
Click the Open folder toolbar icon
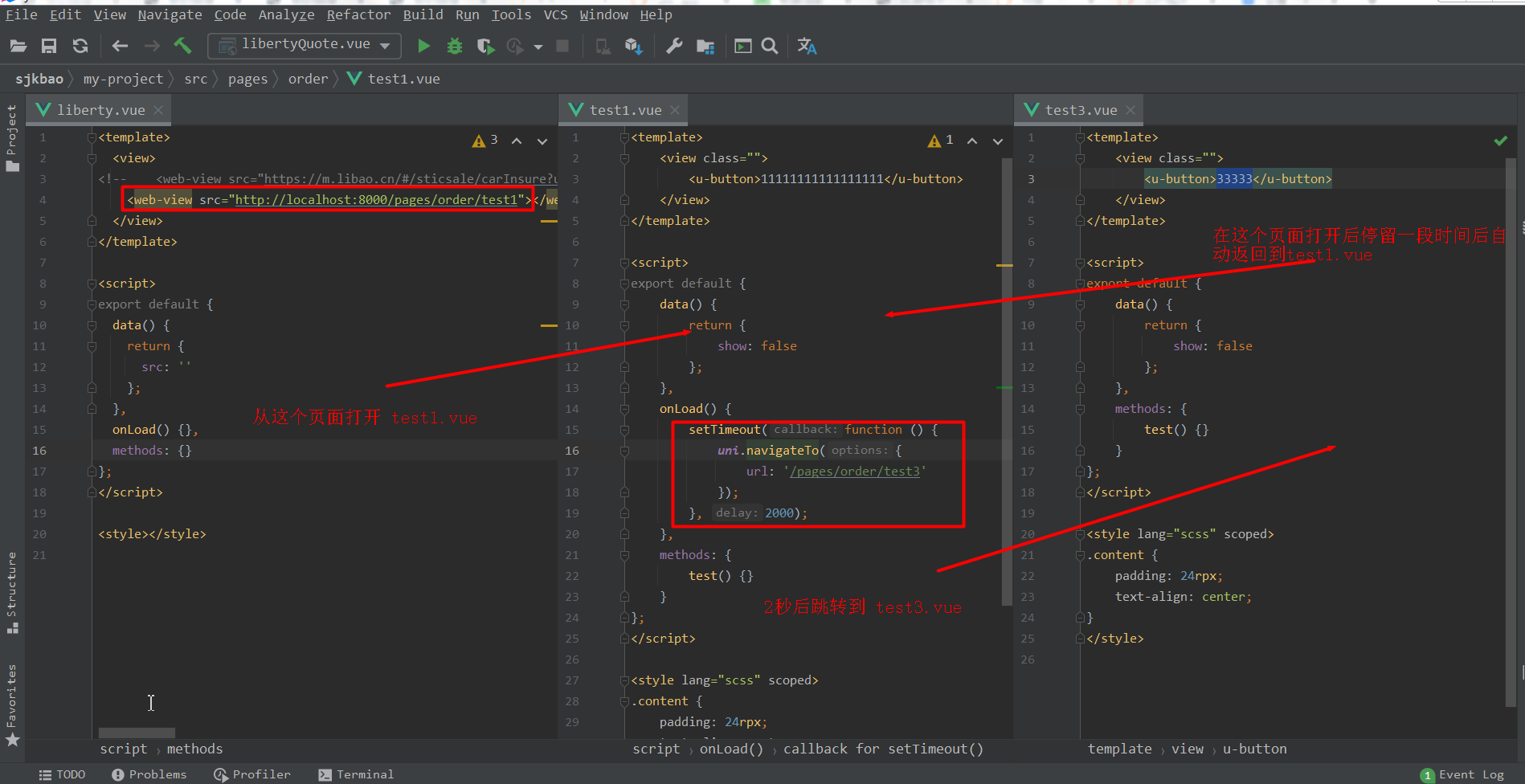(x=18, y=46)
